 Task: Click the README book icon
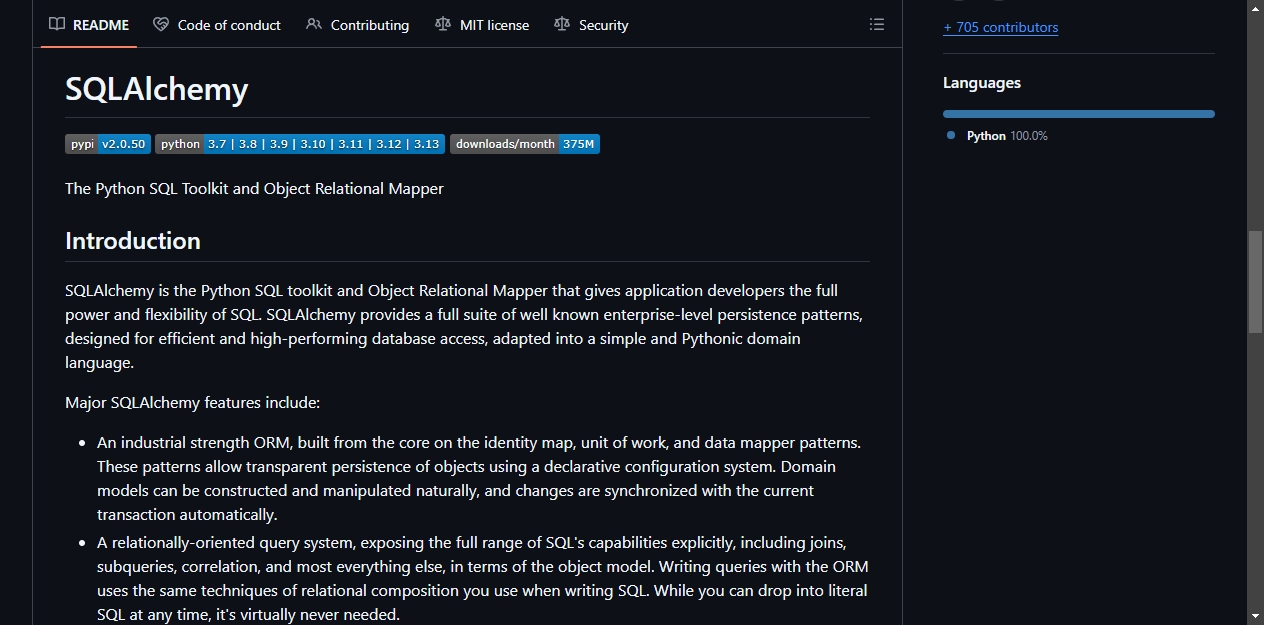click(x=57, y=25)
